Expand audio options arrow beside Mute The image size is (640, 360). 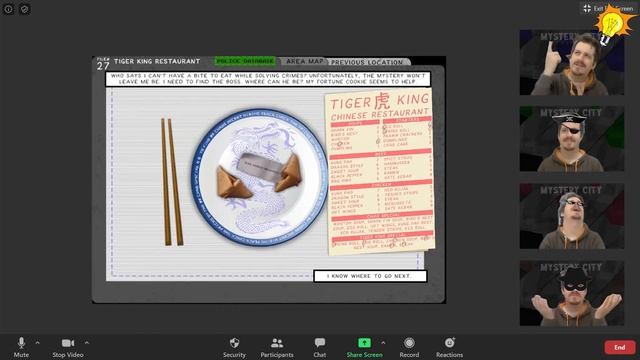[38, 343]
